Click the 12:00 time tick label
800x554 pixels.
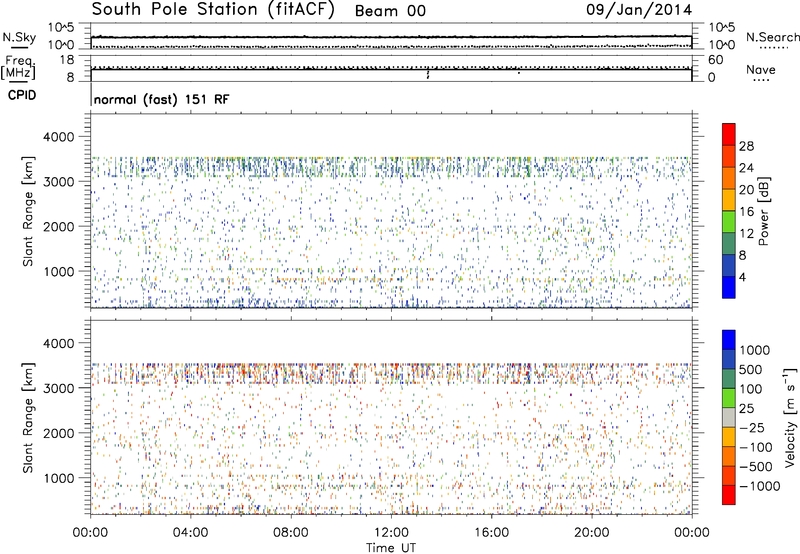coord(391,533)
